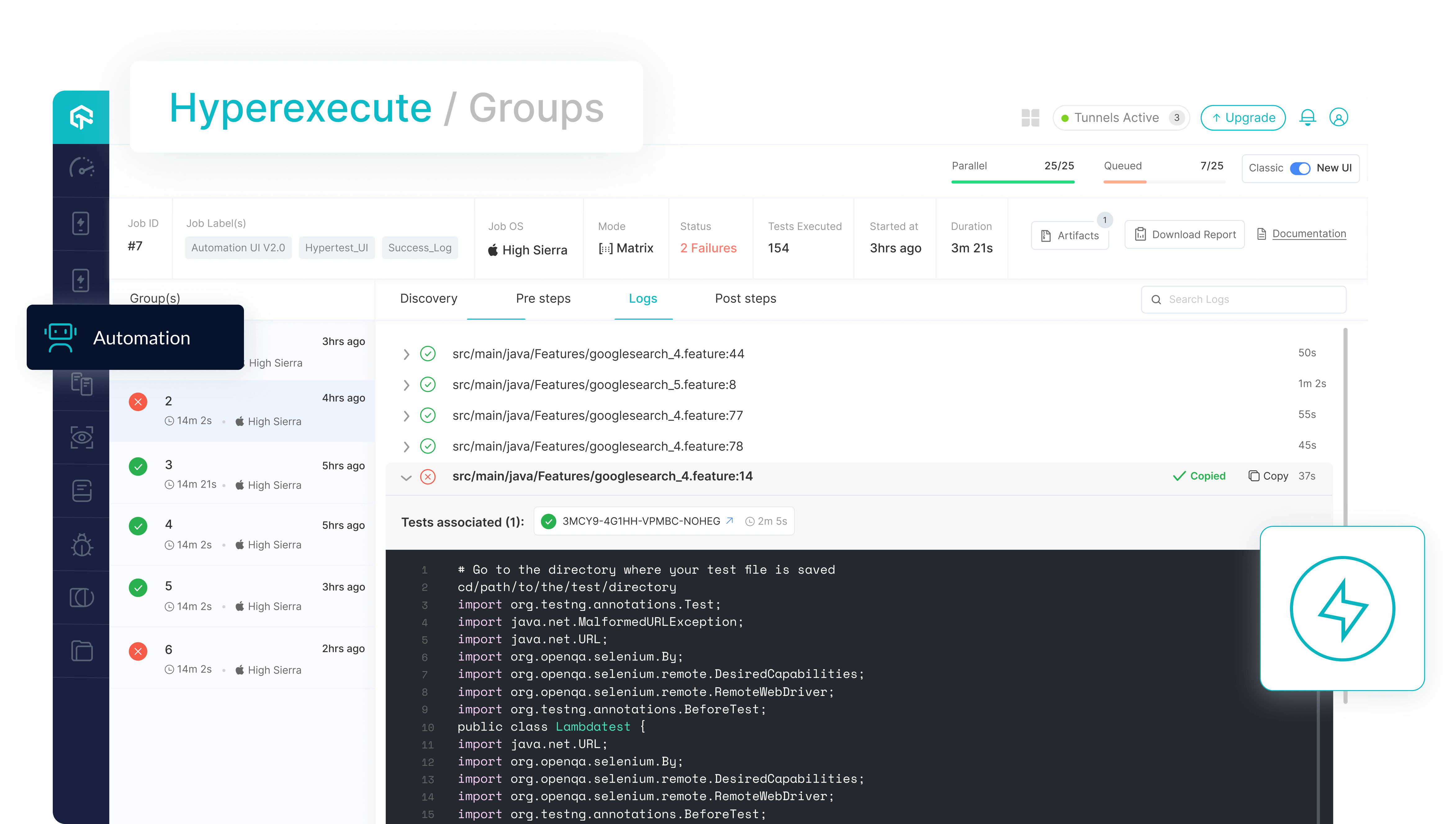Select the Discovery tab
This screenshot has height=824, width=1456.
tap(428, 298)
